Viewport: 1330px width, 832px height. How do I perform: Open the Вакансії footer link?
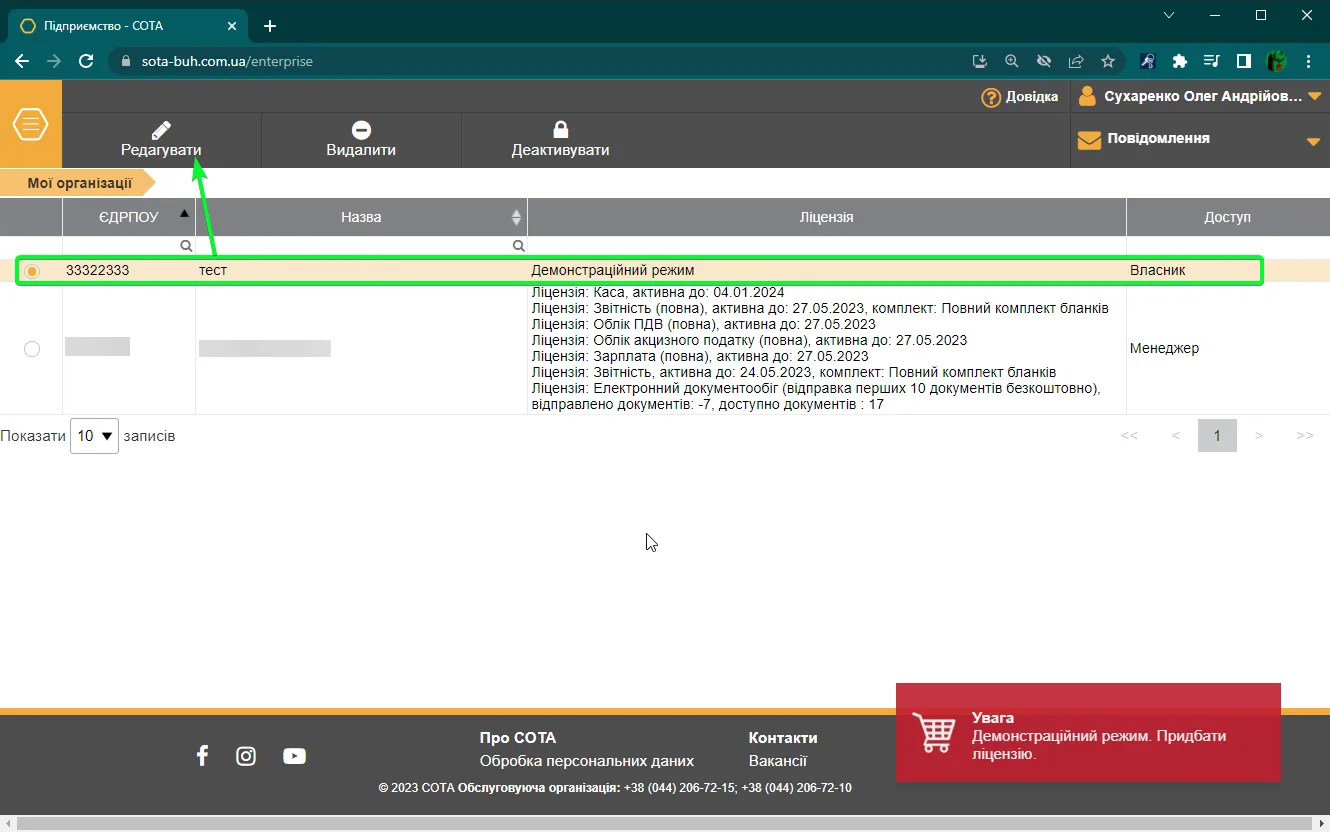pos(778,761)
